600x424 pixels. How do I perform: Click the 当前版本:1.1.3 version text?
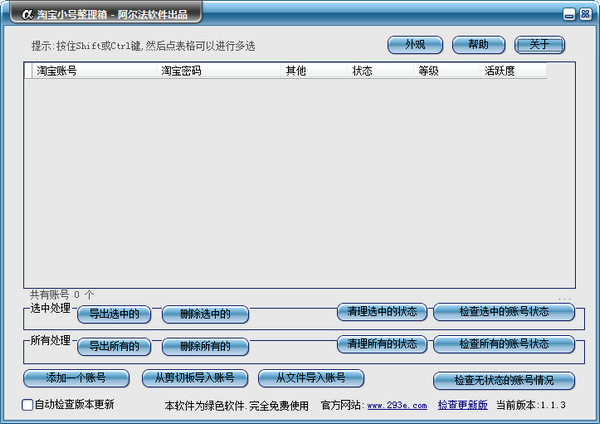[531, 405]
